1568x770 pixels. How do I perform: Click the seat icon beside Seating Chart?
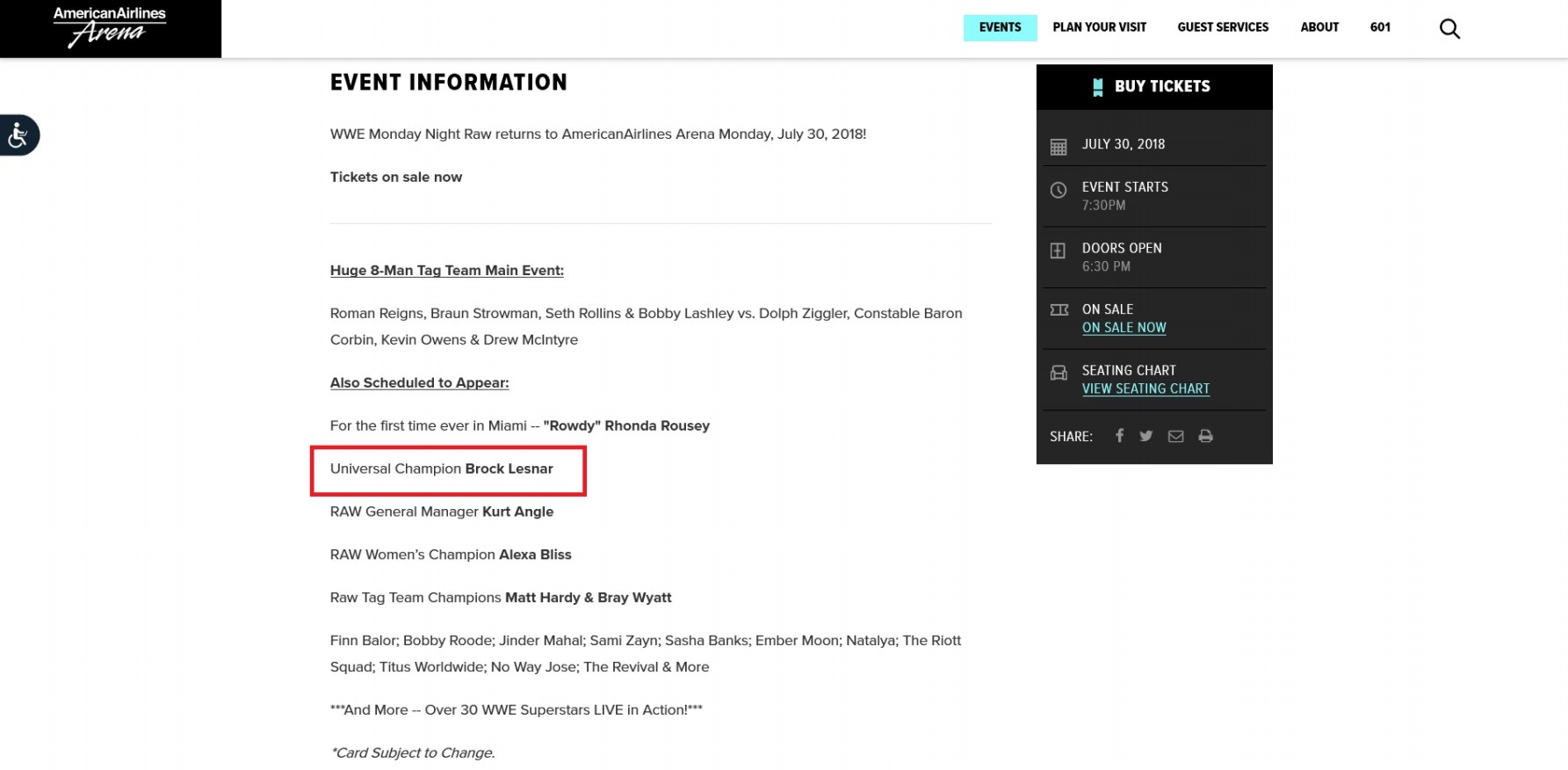pos(1059,373)
